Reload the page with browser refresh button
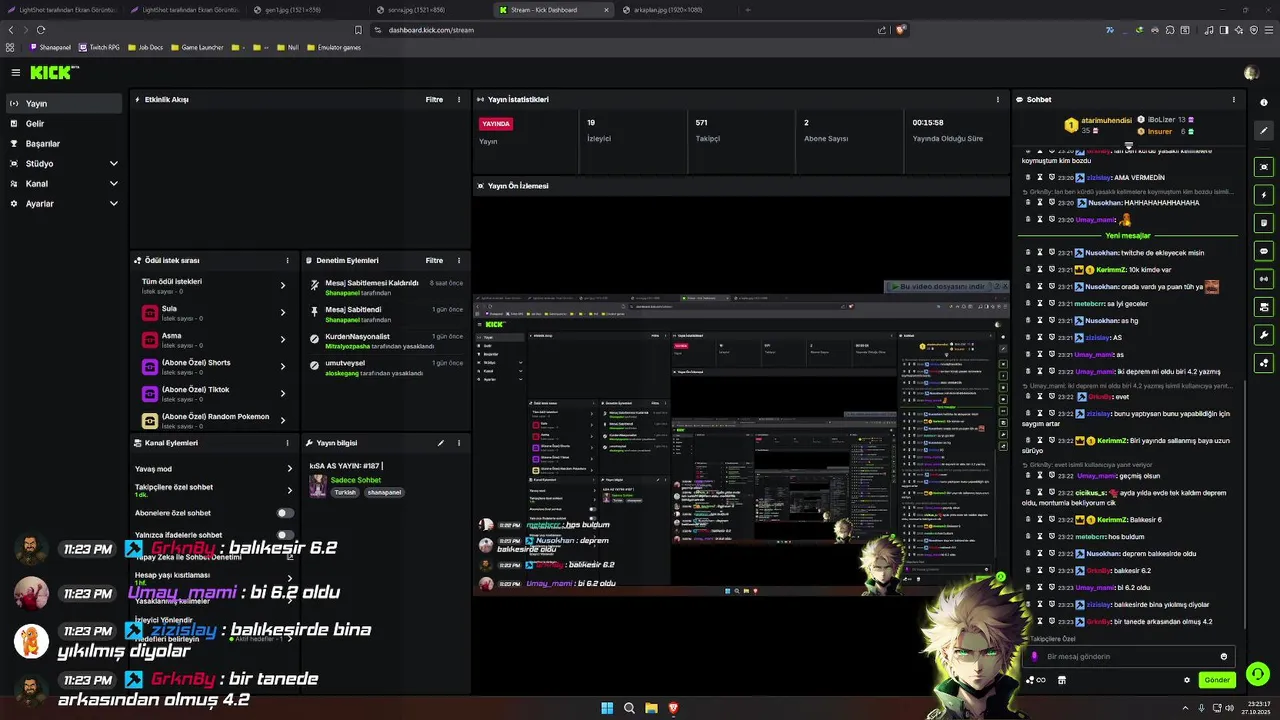 tap(41, 30)
